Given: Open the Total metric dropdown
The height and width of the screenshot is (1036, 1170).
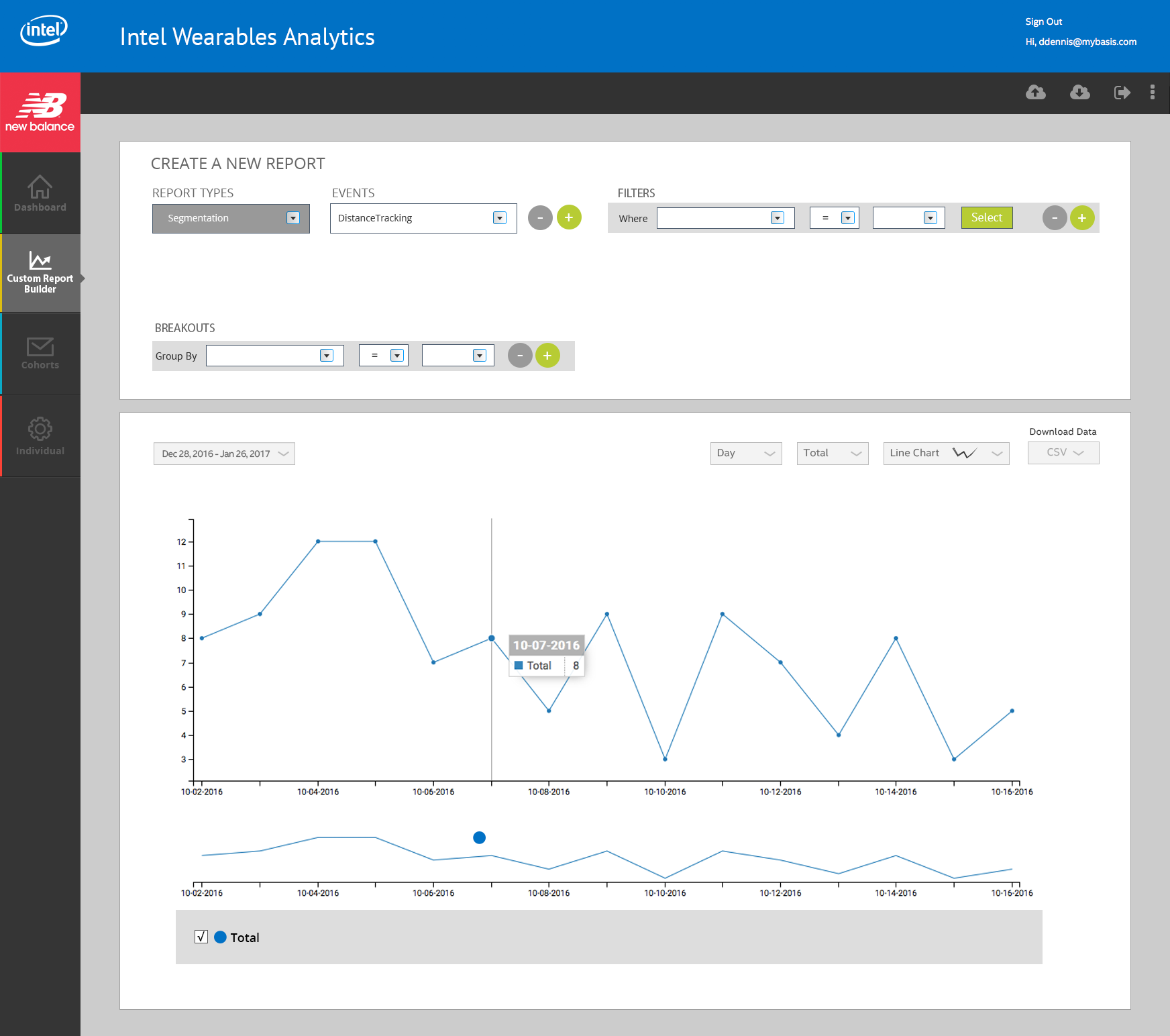Looking at the screenshot, I should click(833, 454).
